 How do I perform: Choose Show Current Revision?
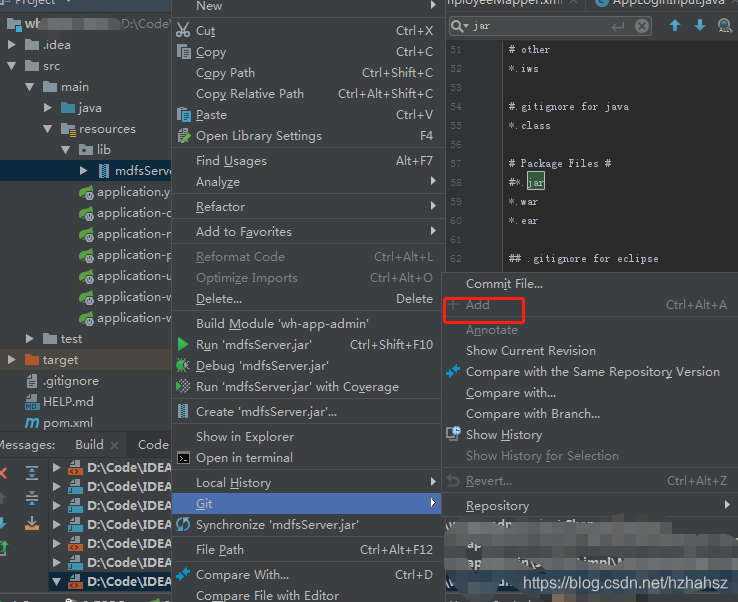click(590, 351)
